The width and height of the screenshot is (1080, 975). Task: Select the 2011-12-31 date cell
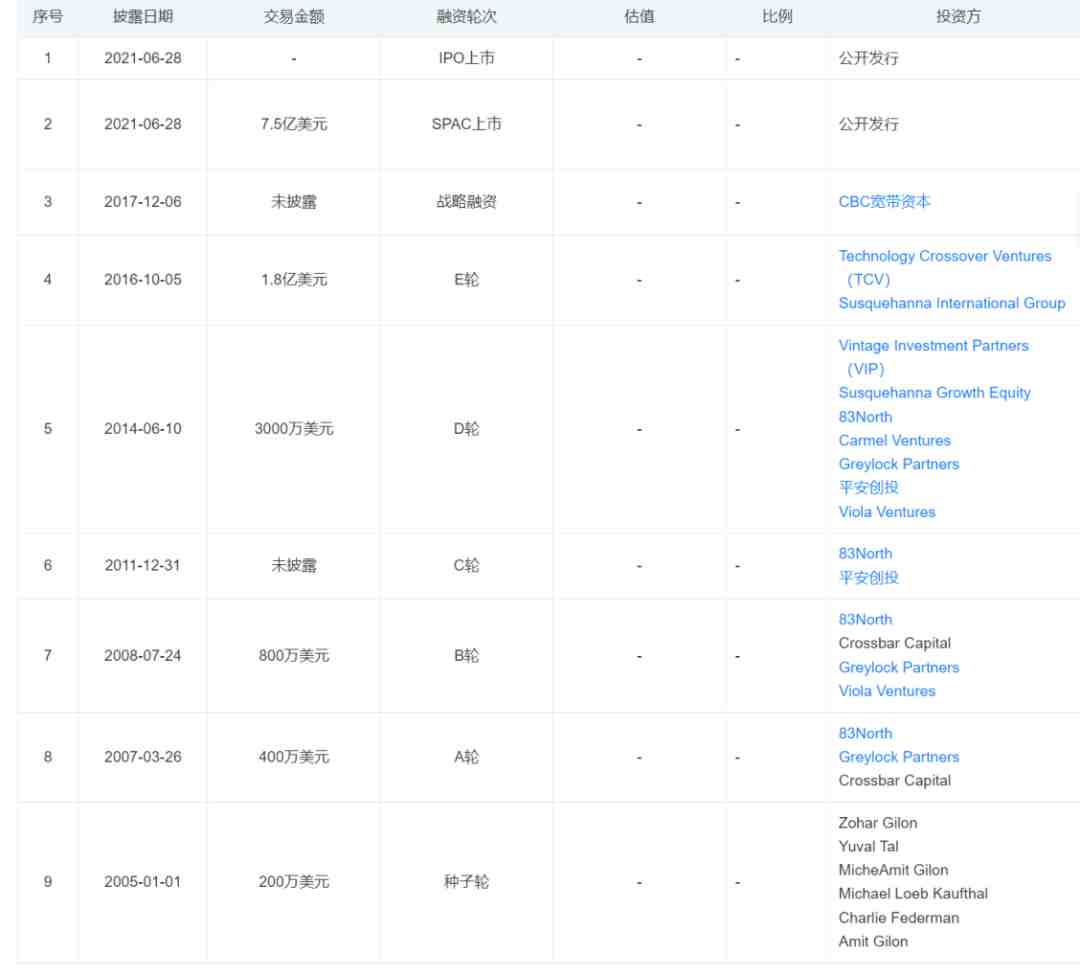point(143,565)
